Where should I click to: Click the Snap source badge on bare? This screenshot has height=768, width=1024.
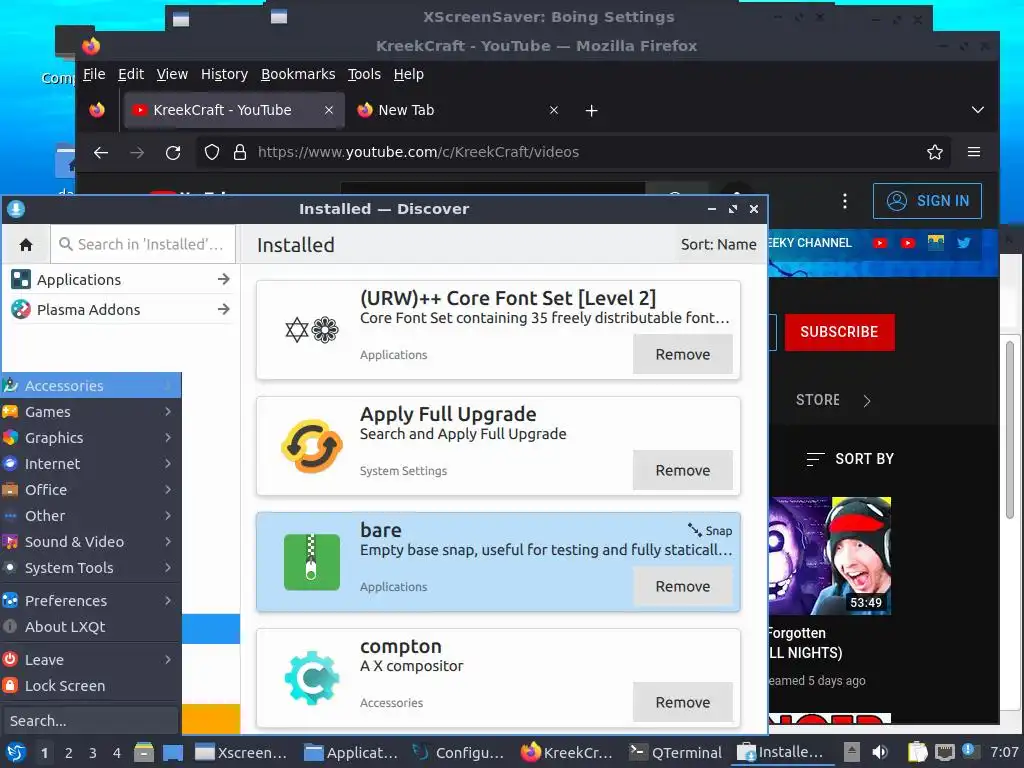[x=710, y=530]
